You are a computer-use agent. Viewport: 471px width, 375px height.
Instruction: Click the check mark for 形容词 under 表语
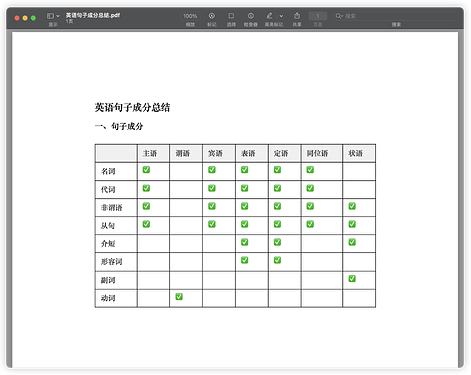(x=245, y=260)
